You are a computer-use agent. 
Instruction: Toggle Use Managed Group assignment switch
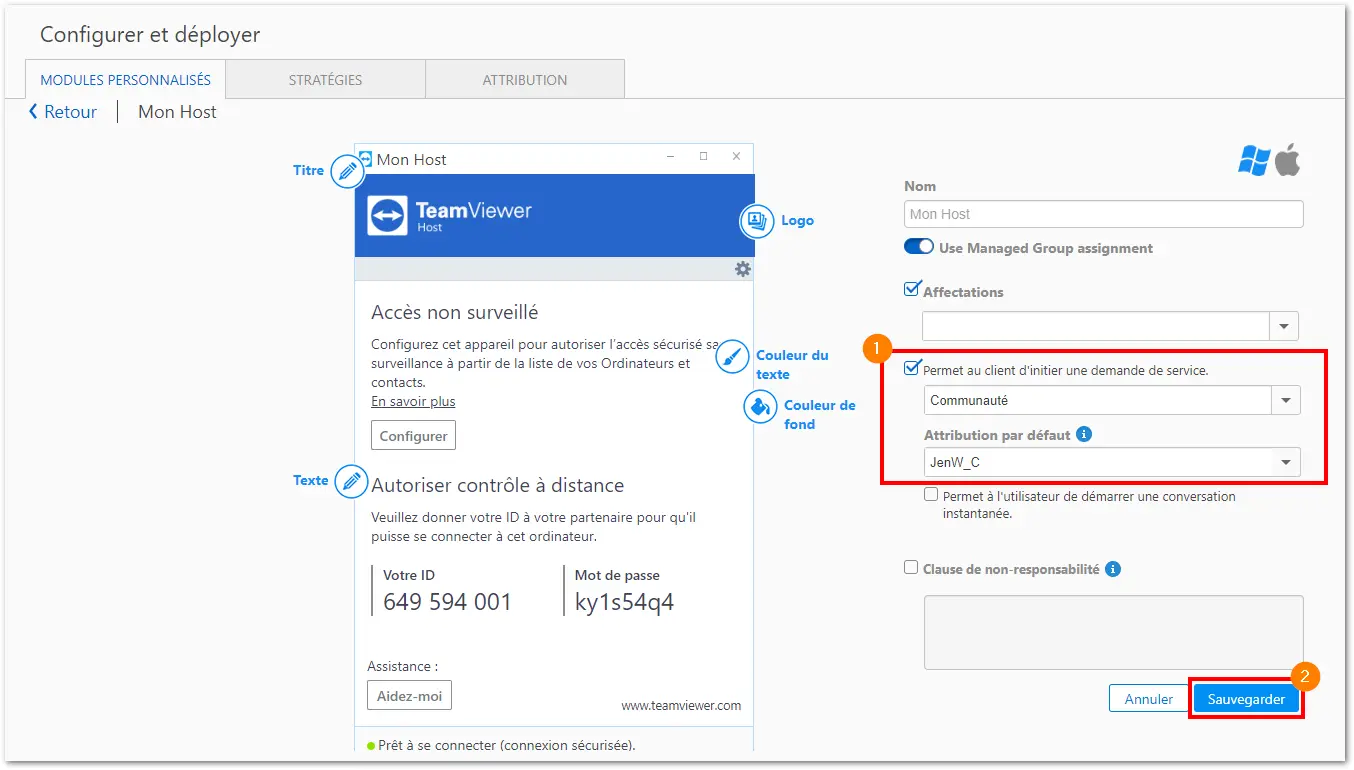(919, 247)
